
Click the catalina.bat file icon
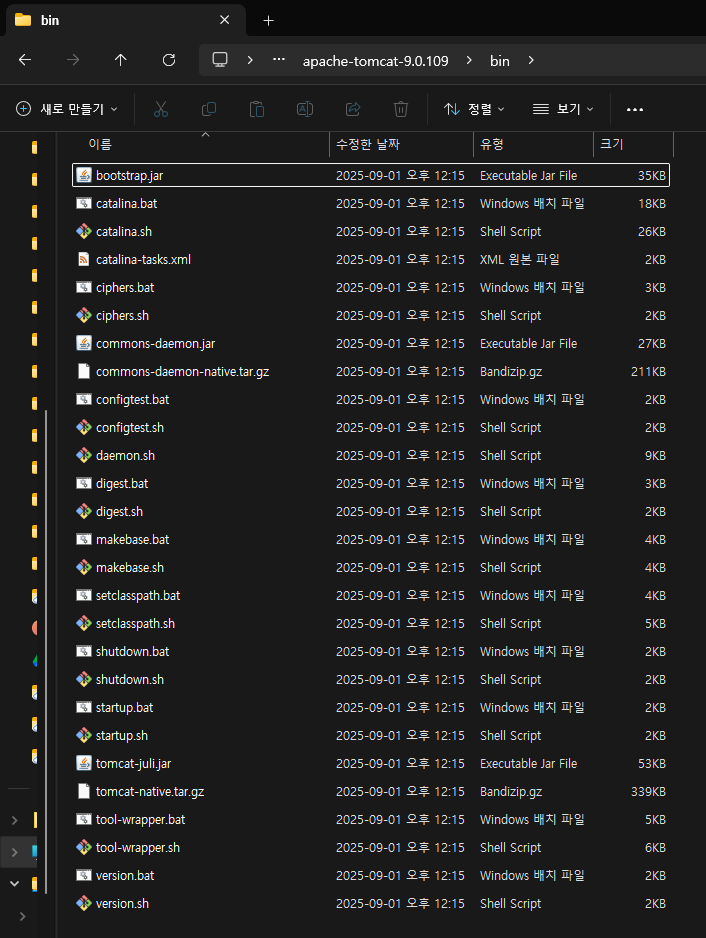[84, 203]
